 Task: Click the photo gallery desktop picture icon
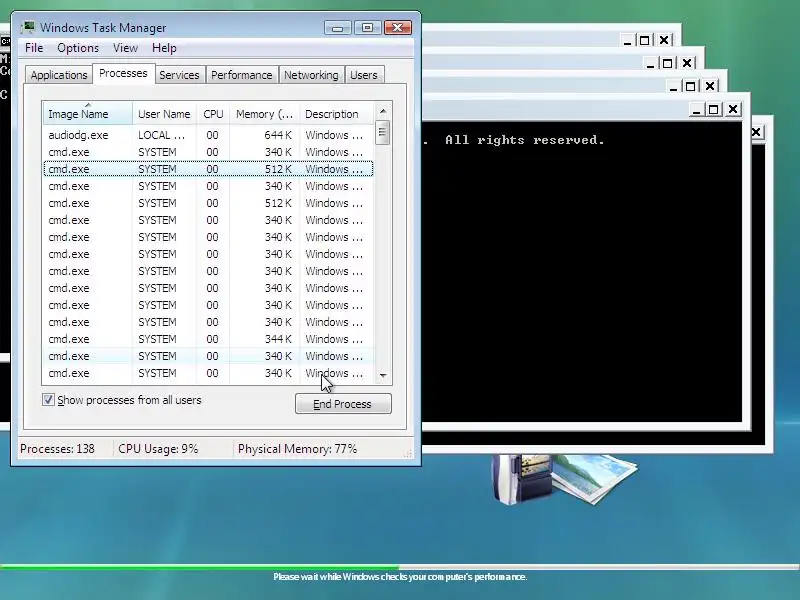[x=564, y=479]
